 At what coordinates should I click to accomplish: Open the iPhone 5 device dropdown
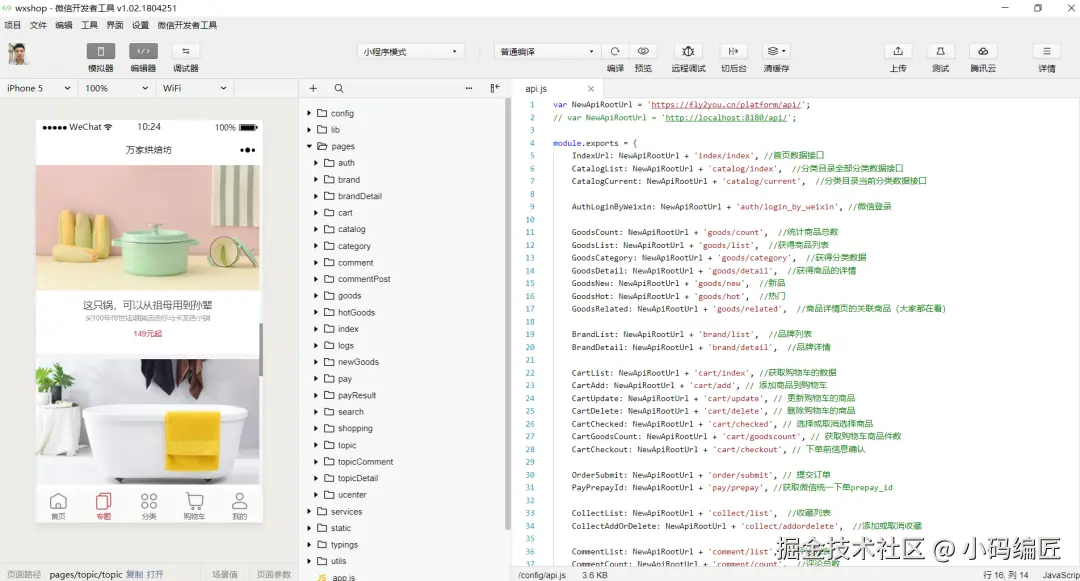(x=38, y=88)
